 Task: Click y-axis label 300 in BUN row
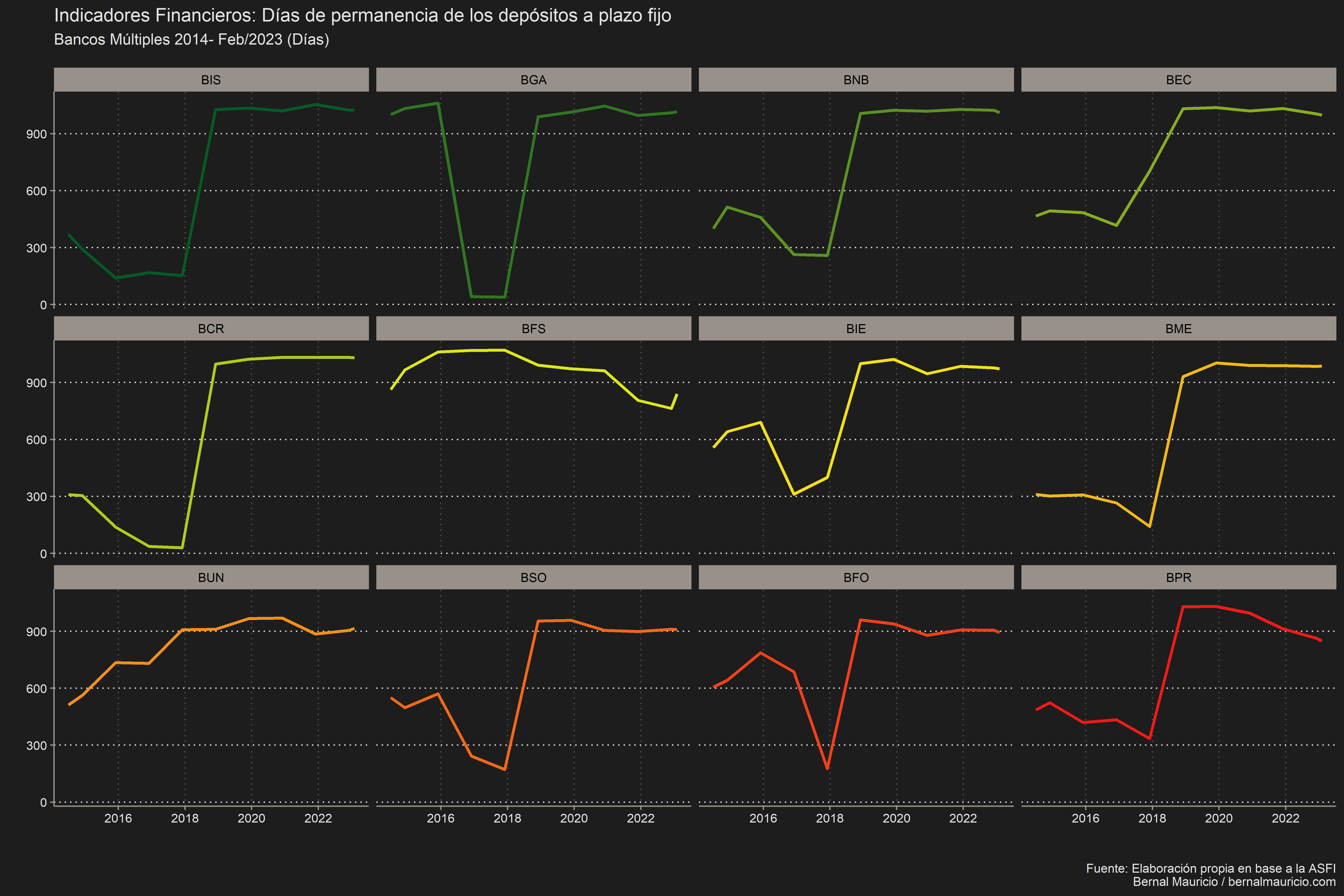click(37, 746)
